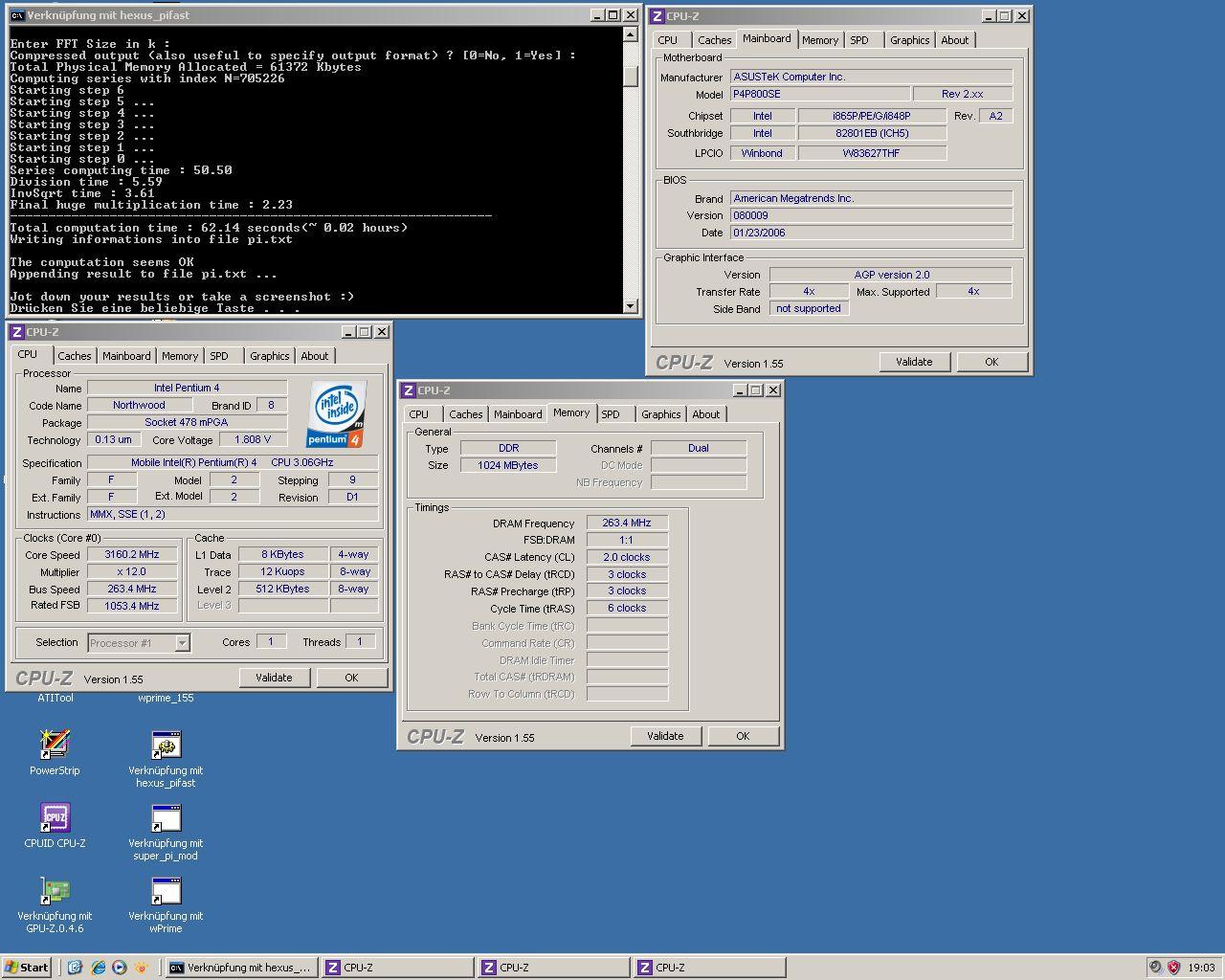Select Graphics tab in the Mainboard CPU-Z window
The width and height of the screenshot is (1225, 980).
[x=909, y=40]
